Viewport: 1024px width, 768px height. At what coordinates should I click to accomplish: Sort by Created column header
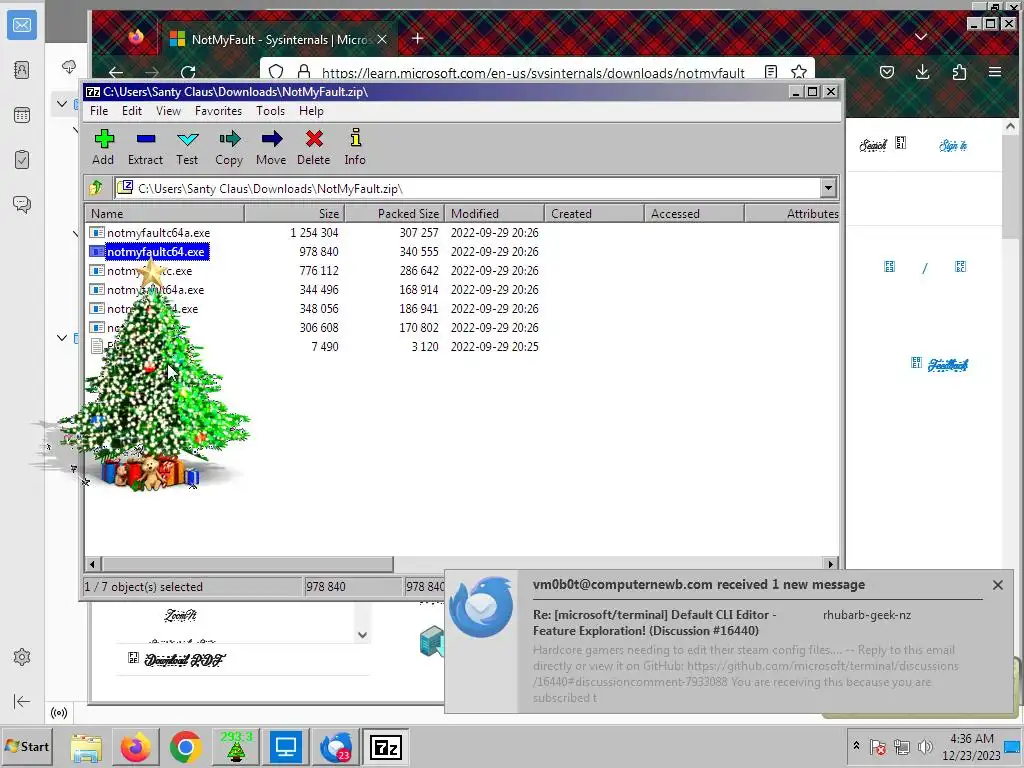click(x=594, y=214)
